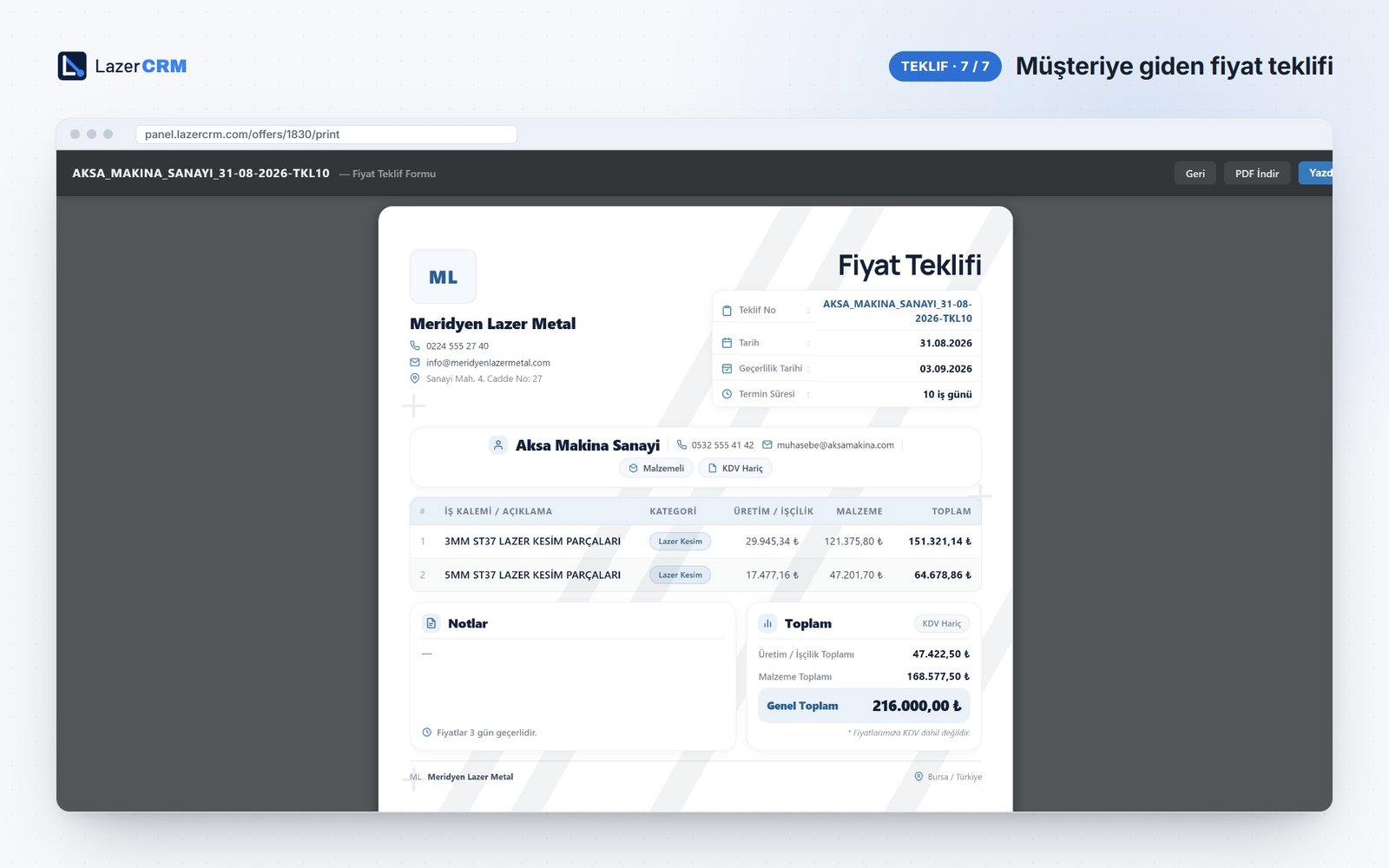This screenshot has width=1389, height=868.
Task: Click the email muhasebe@aksamakina.com
Action: coord(835,445)
